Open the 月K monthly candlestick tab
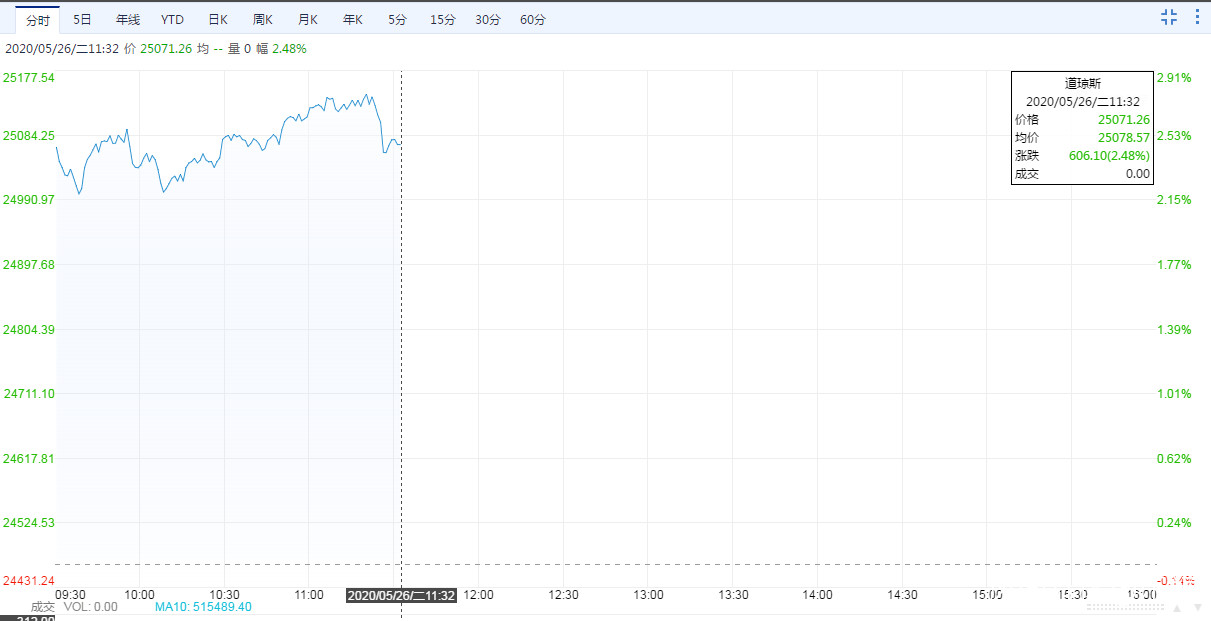This screenshot has height=621, width=1211. [308, 20]
